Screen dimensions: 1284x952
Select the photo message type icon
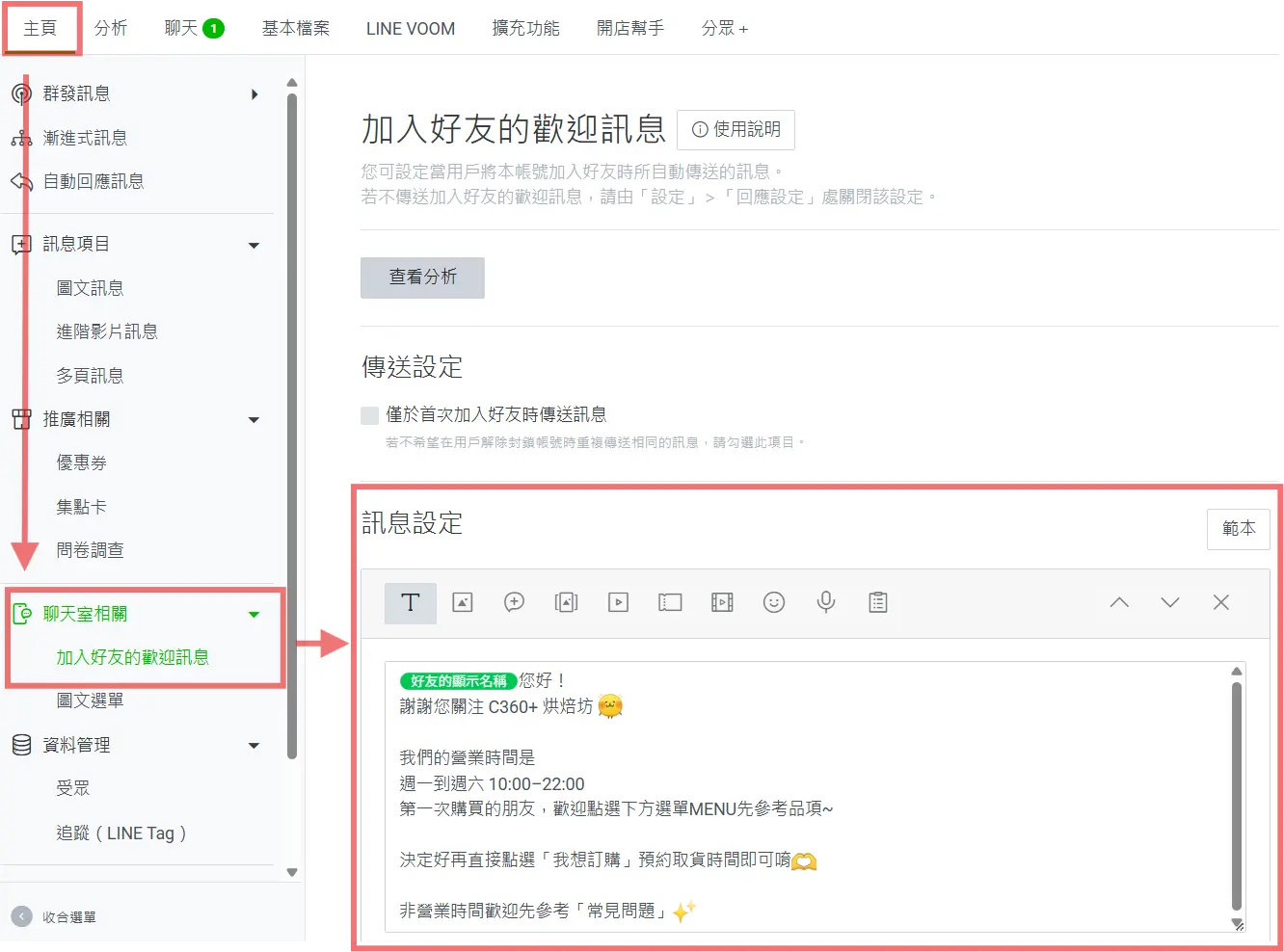(463, 603)
